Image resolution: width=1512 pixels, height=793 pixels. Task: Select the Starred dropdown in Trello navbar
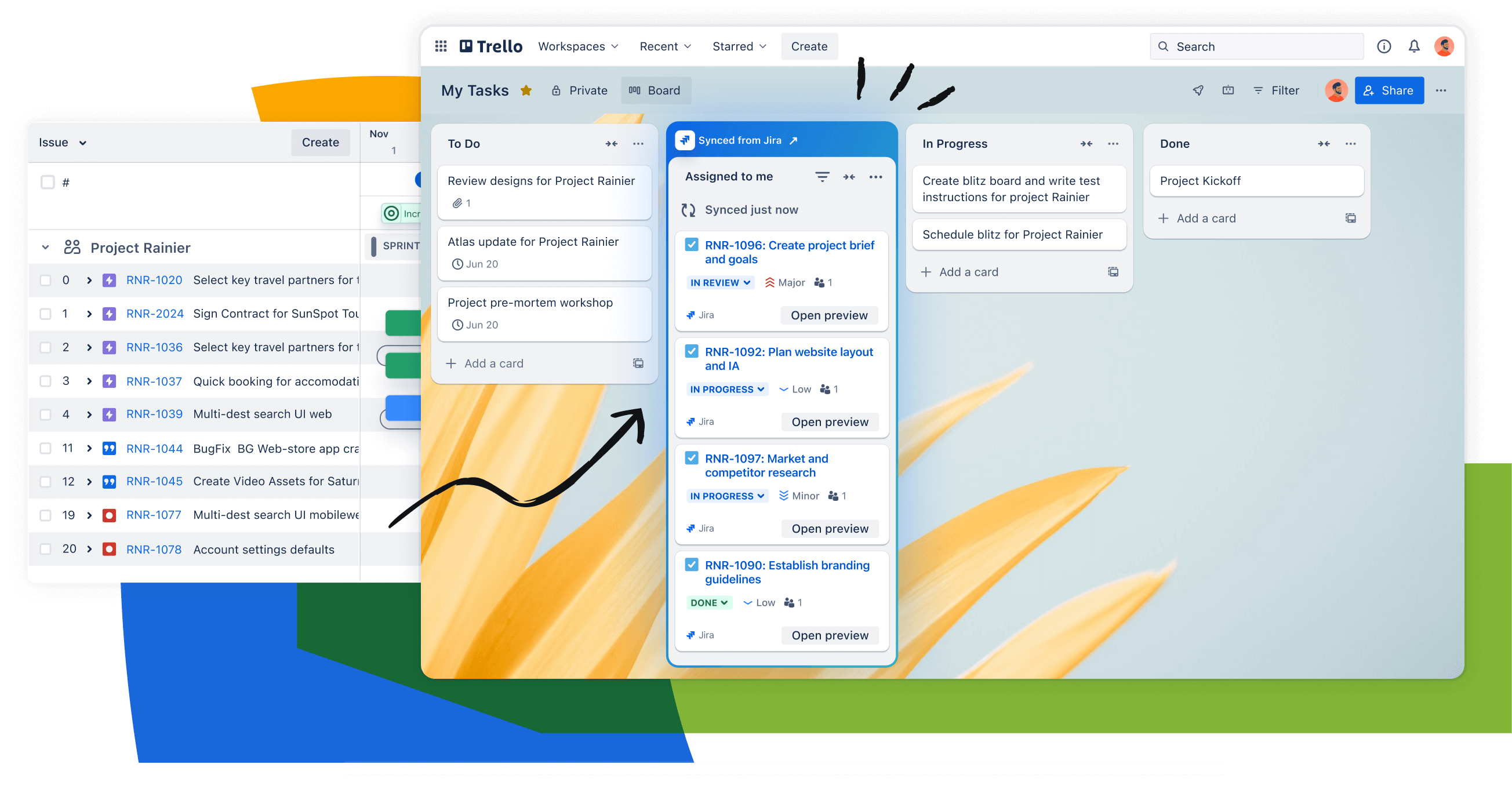pos(739,45)
